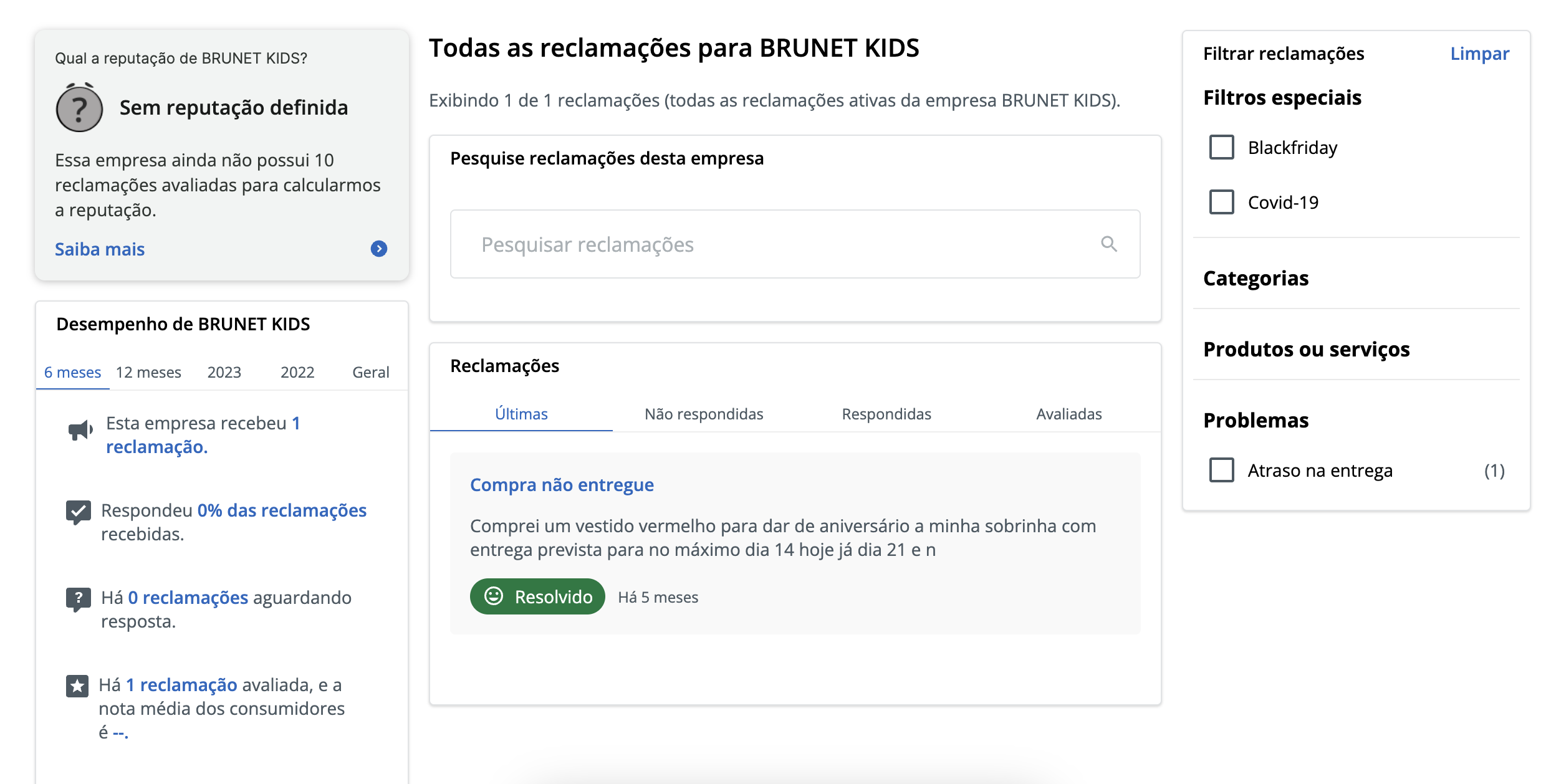Viewport: 1546px width, 784px height.
Task: Open the Avaliadas complaints tab
Action: [1069, 414]
